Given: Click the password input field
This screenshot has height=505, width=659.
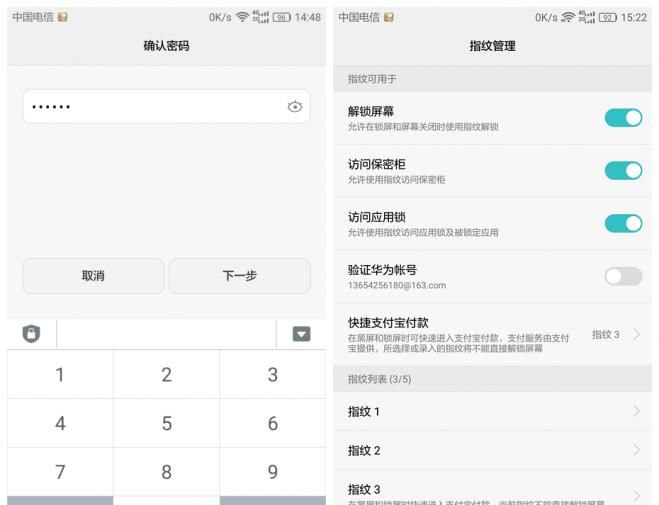Looking at the screenshot, I should (166, 106).
